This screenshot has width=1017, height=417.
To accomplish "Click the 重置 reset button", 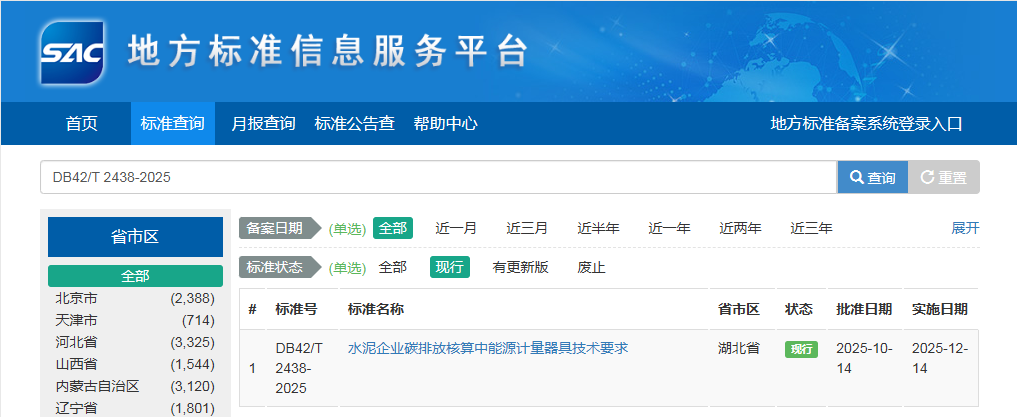I will [x=943, y=177].
